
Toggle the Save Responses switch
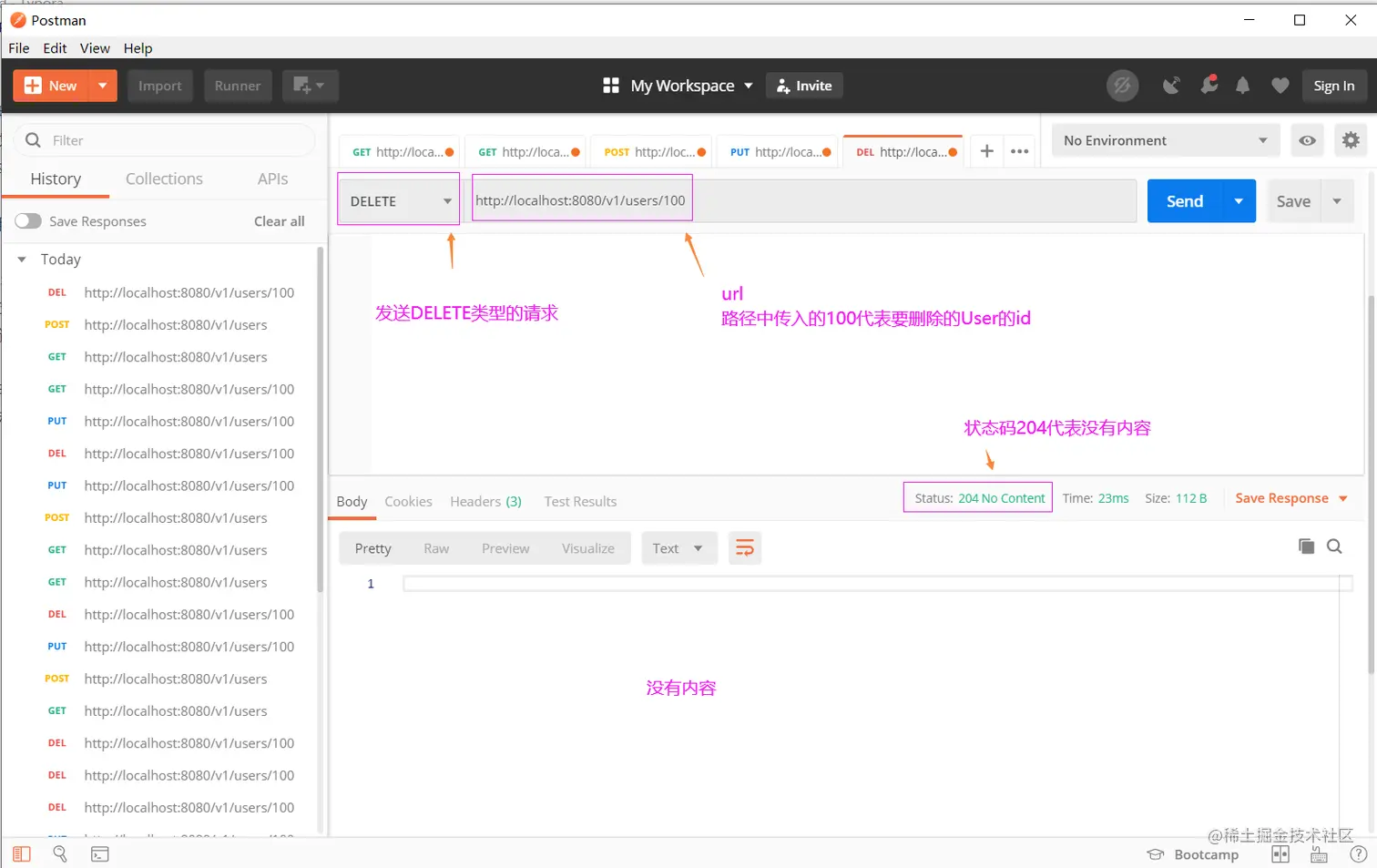click(x=28, y=221)
